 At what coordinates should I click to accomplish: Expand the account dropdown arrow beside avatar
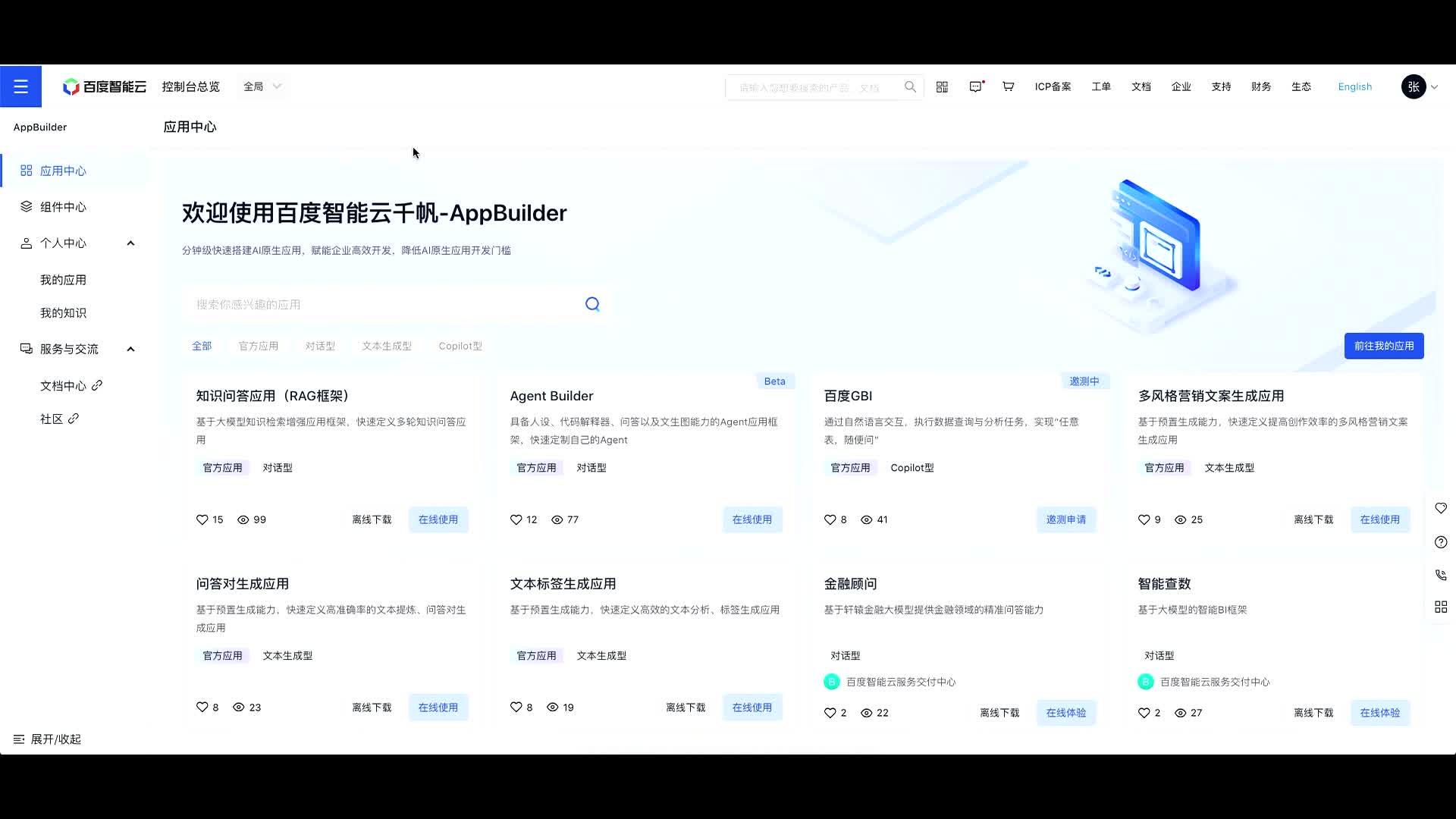pyautogui.click(x=1434, y=87)
